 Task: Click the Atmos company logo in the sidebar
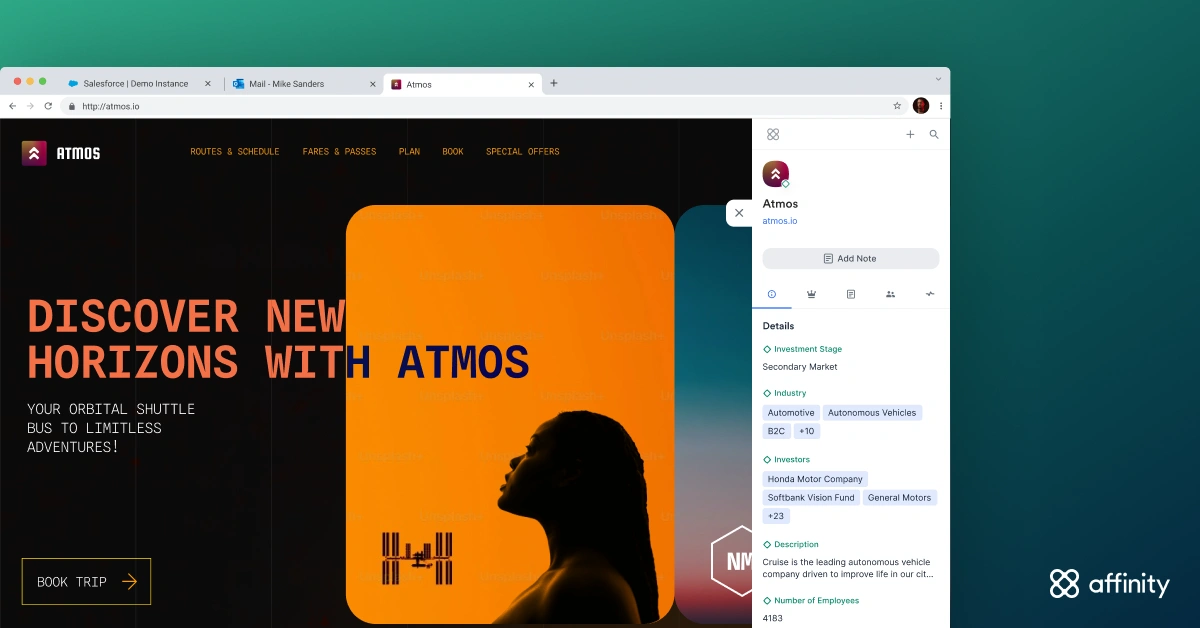click(776, 174)
